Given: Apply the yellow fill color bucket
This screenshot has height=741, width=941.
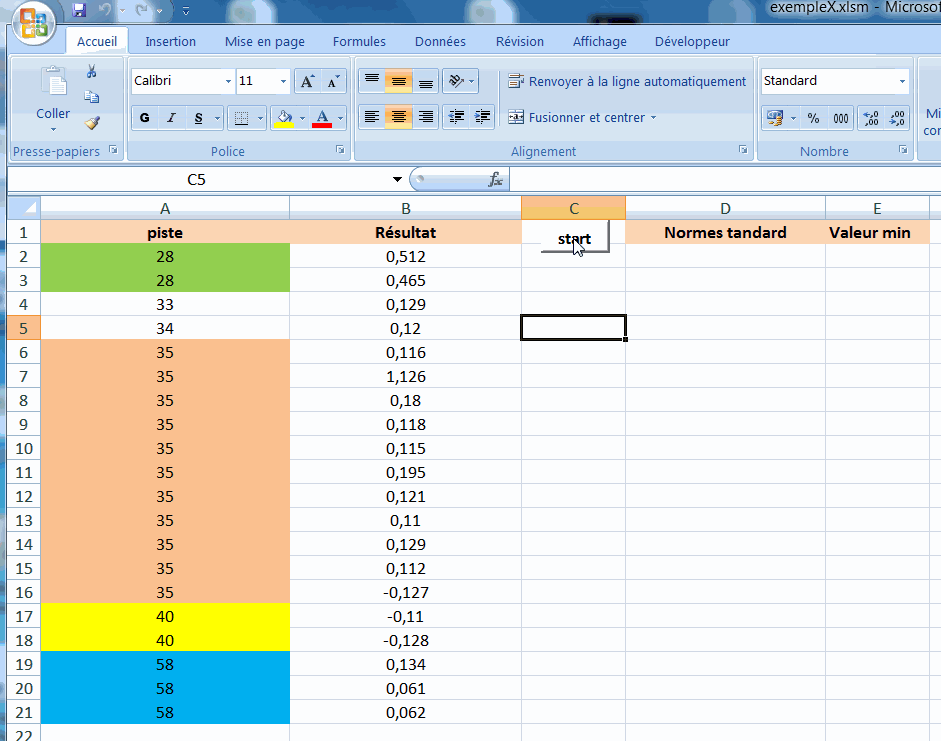Looking at the screenshot, I should click(284, 118).
